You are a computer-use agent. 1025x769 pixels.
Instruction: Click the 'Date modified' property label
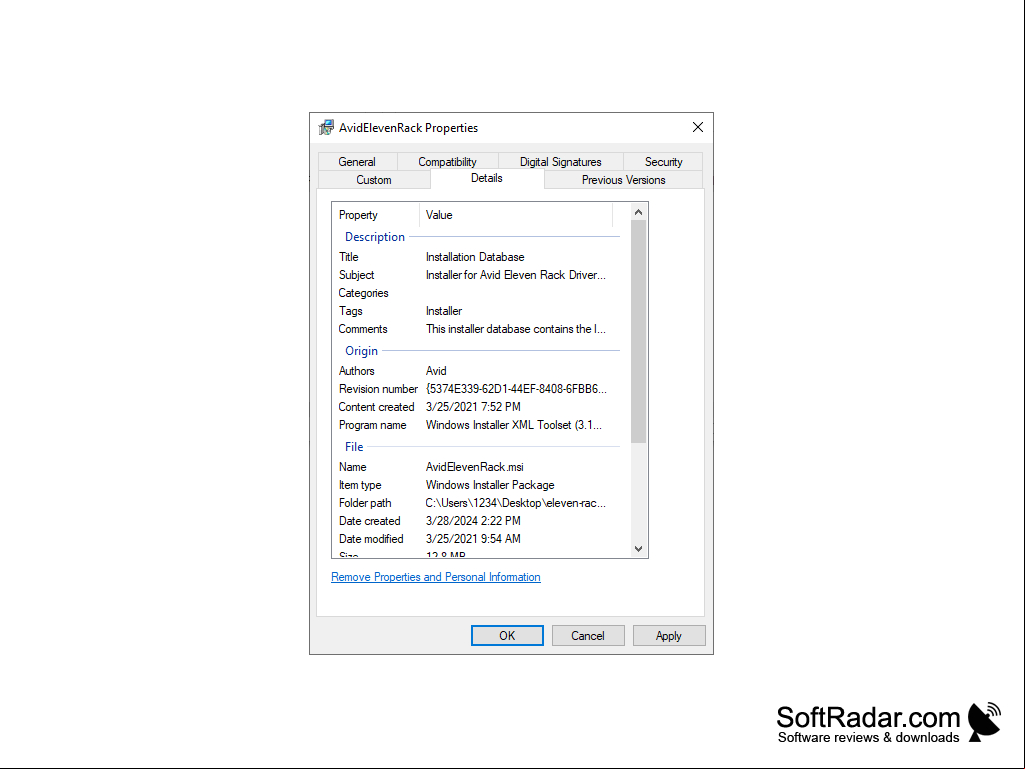[x=371, y=539]
